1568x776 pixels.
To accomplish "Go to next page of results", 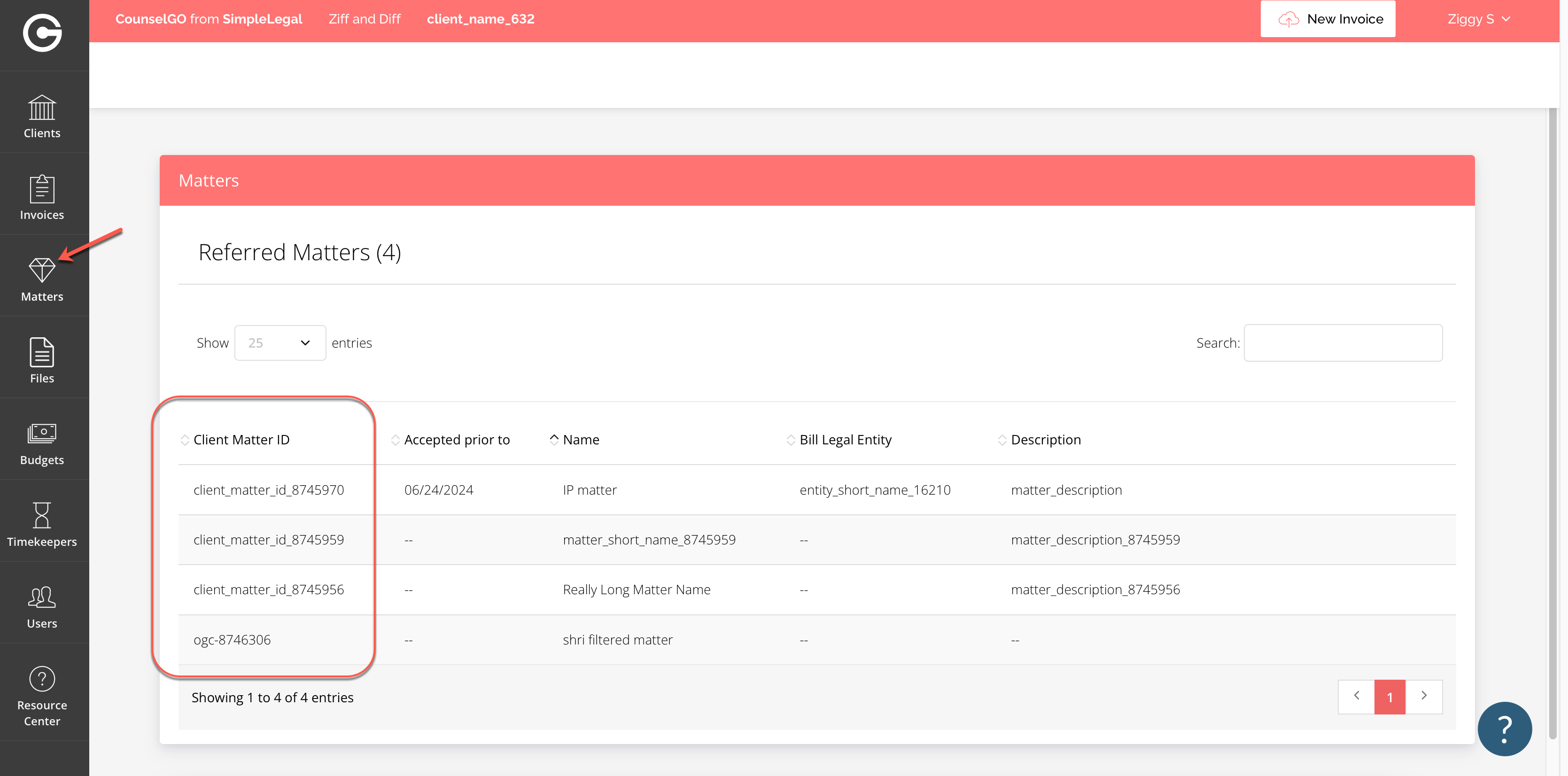I will [1423, 696].
